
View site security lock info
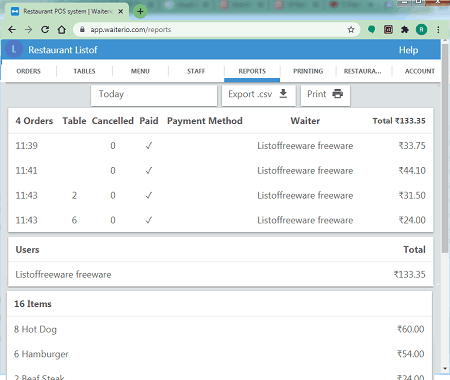coord(82,30)
